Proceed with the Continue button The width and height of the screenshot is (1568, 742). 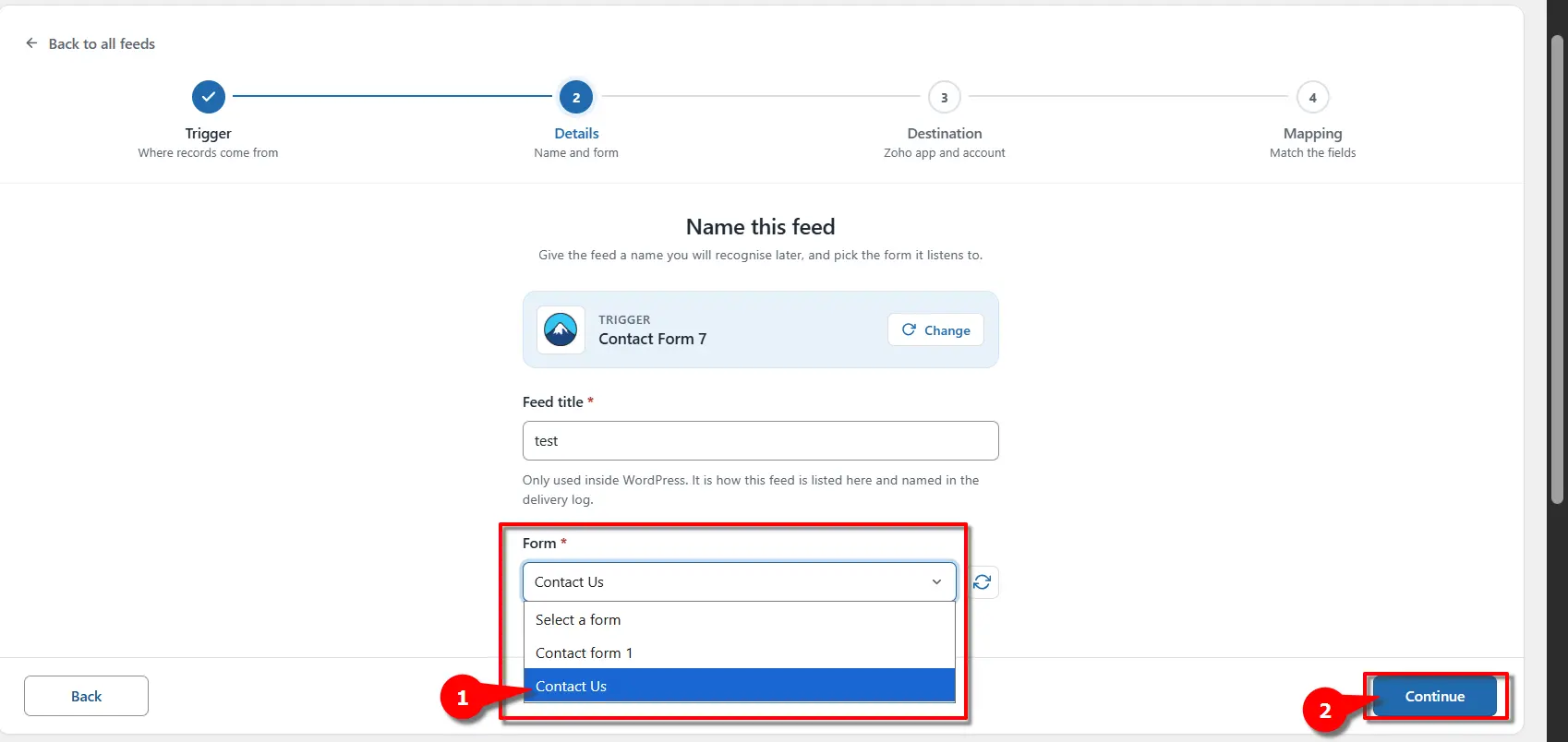[x=1434, y=696]
